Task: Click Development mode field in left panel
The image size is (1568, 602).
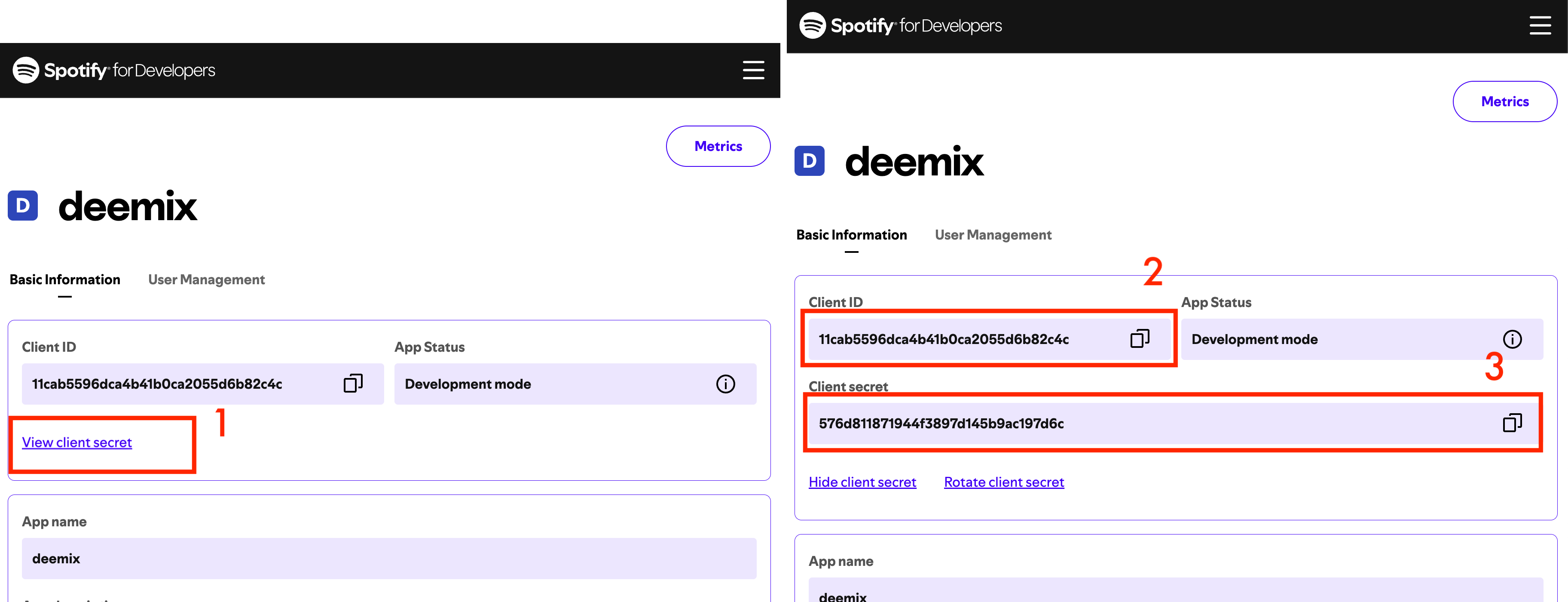Action: [x=575, y=384]
